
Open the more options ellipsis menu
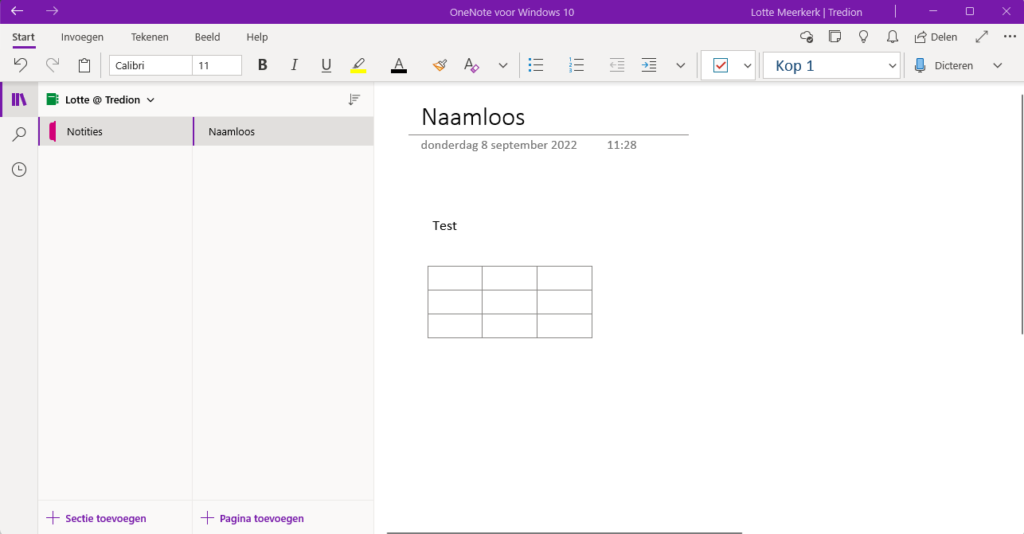point(1010,37)
